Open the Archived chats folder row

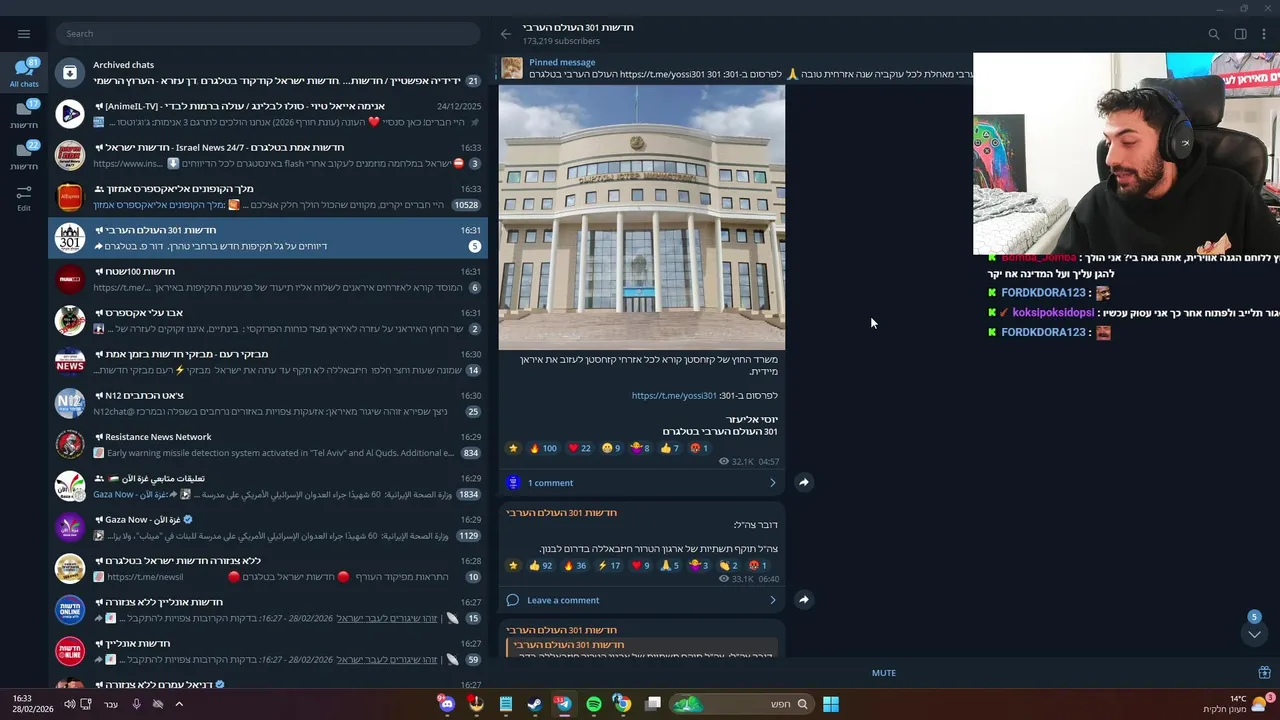(268, 72)
